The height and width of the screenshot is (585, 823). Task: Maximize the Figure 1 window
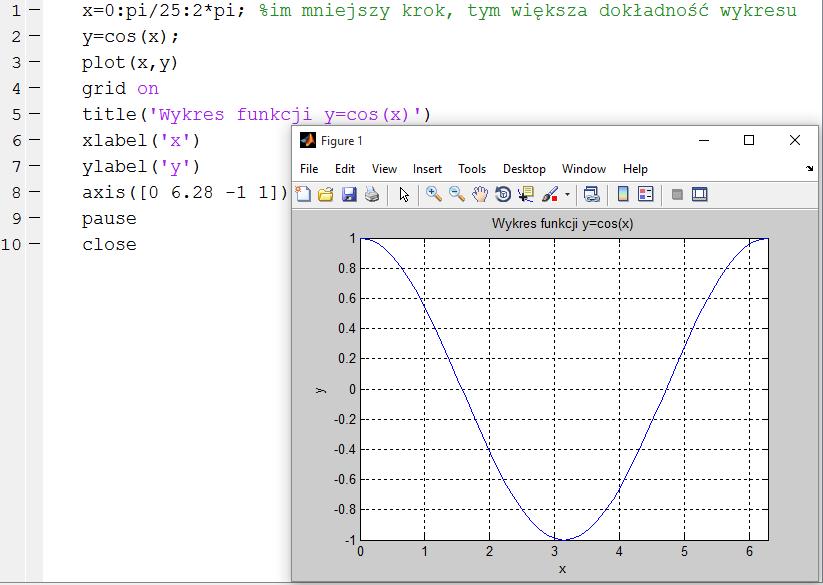(749, 140)
